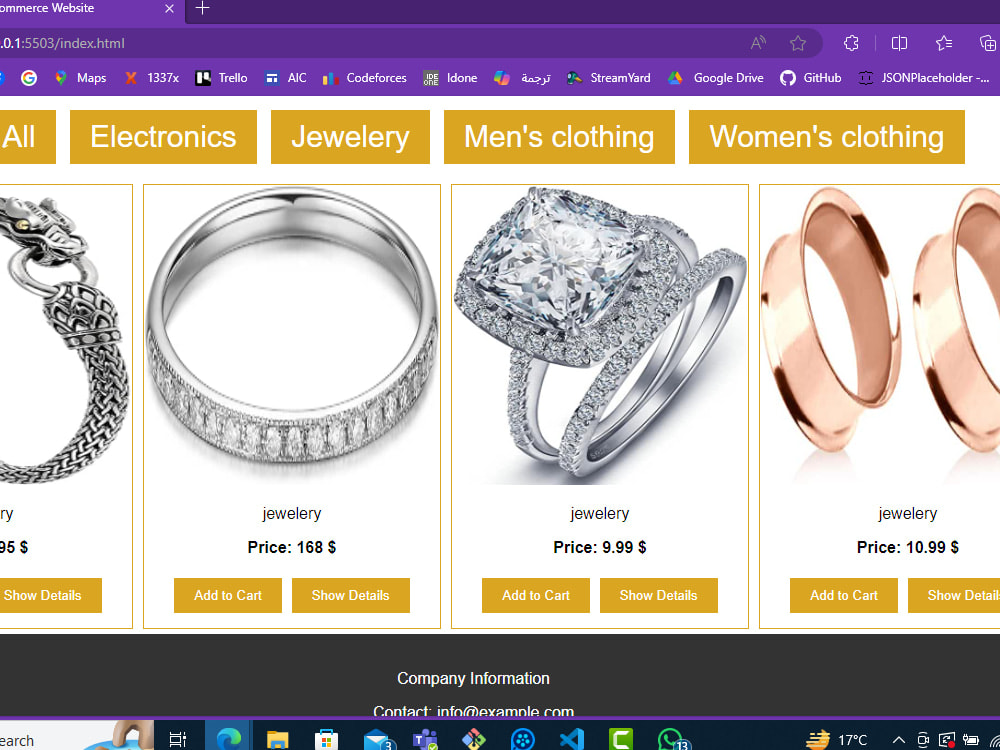Open Task View on the taskbar
Image resolution: width=1000 pixels, height=750 pixels.
pos(178,739)
